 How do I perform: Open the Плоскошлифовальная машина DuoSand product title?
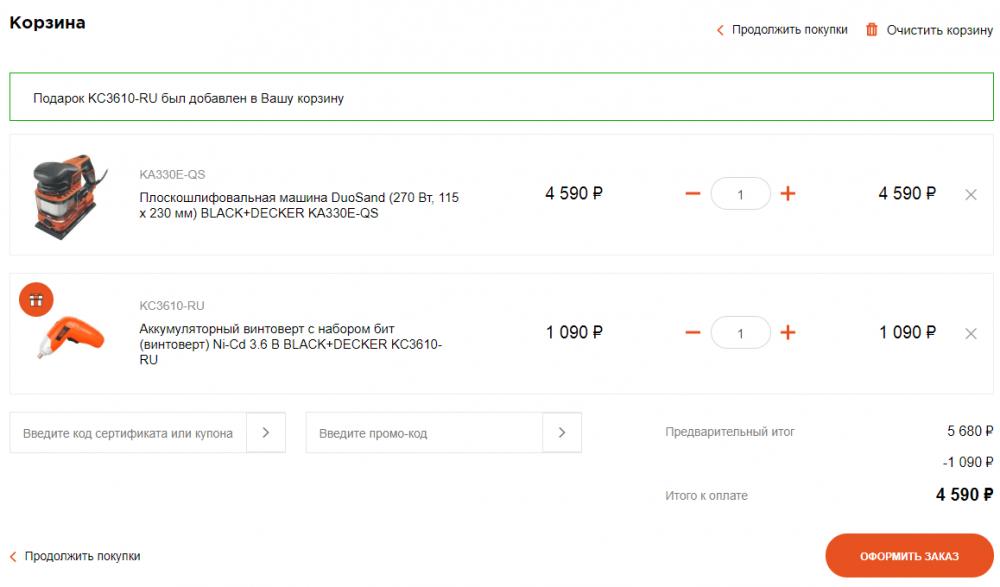click(x=299, y=205)
